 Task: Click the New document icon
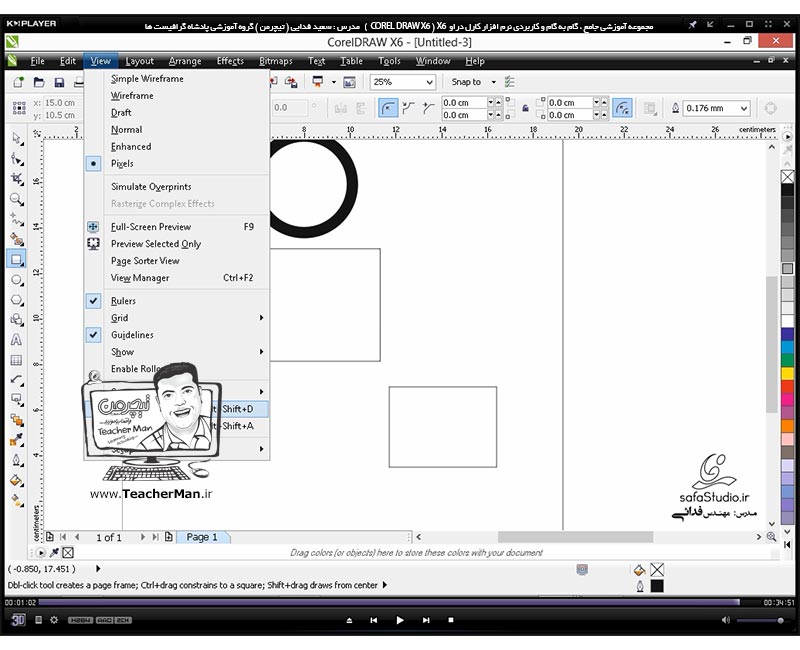point(18,82)
